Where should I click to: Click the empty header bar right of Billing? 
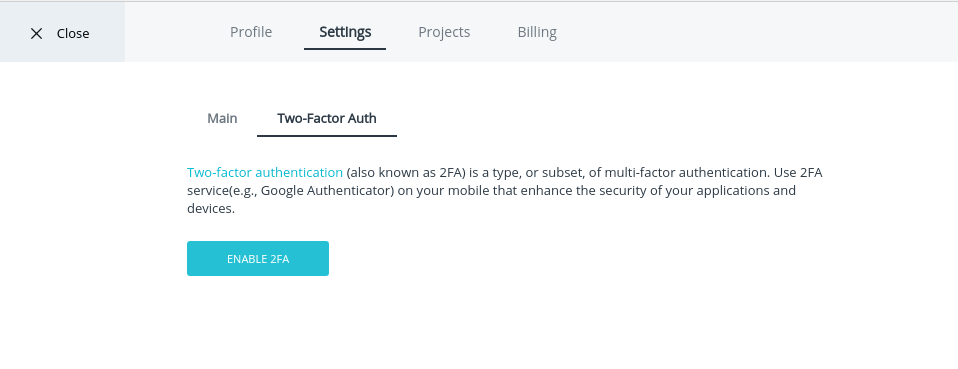coord(758,32)
